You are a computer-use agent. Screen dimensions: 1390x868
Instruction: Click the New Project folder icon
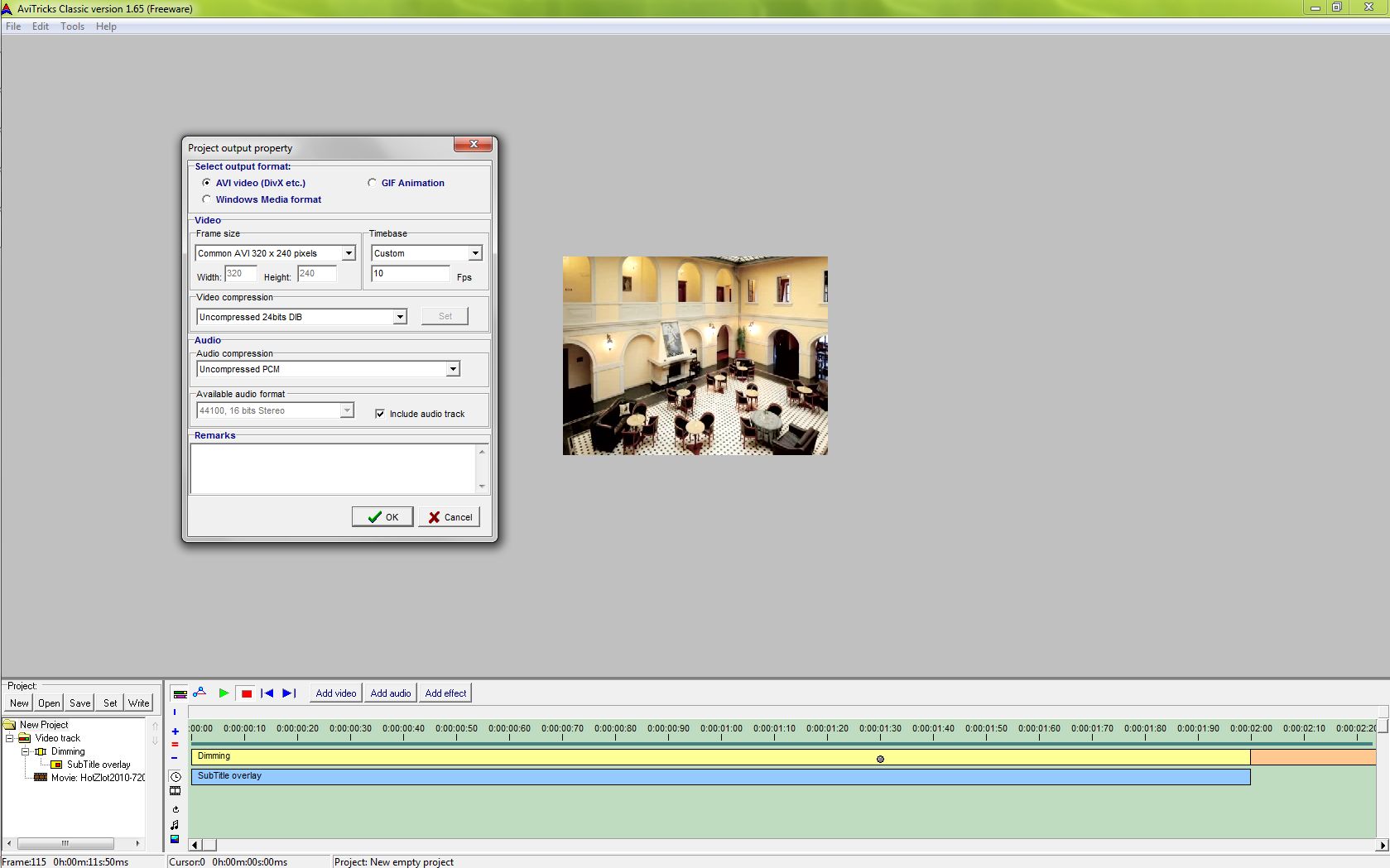(x=10, y=725)
